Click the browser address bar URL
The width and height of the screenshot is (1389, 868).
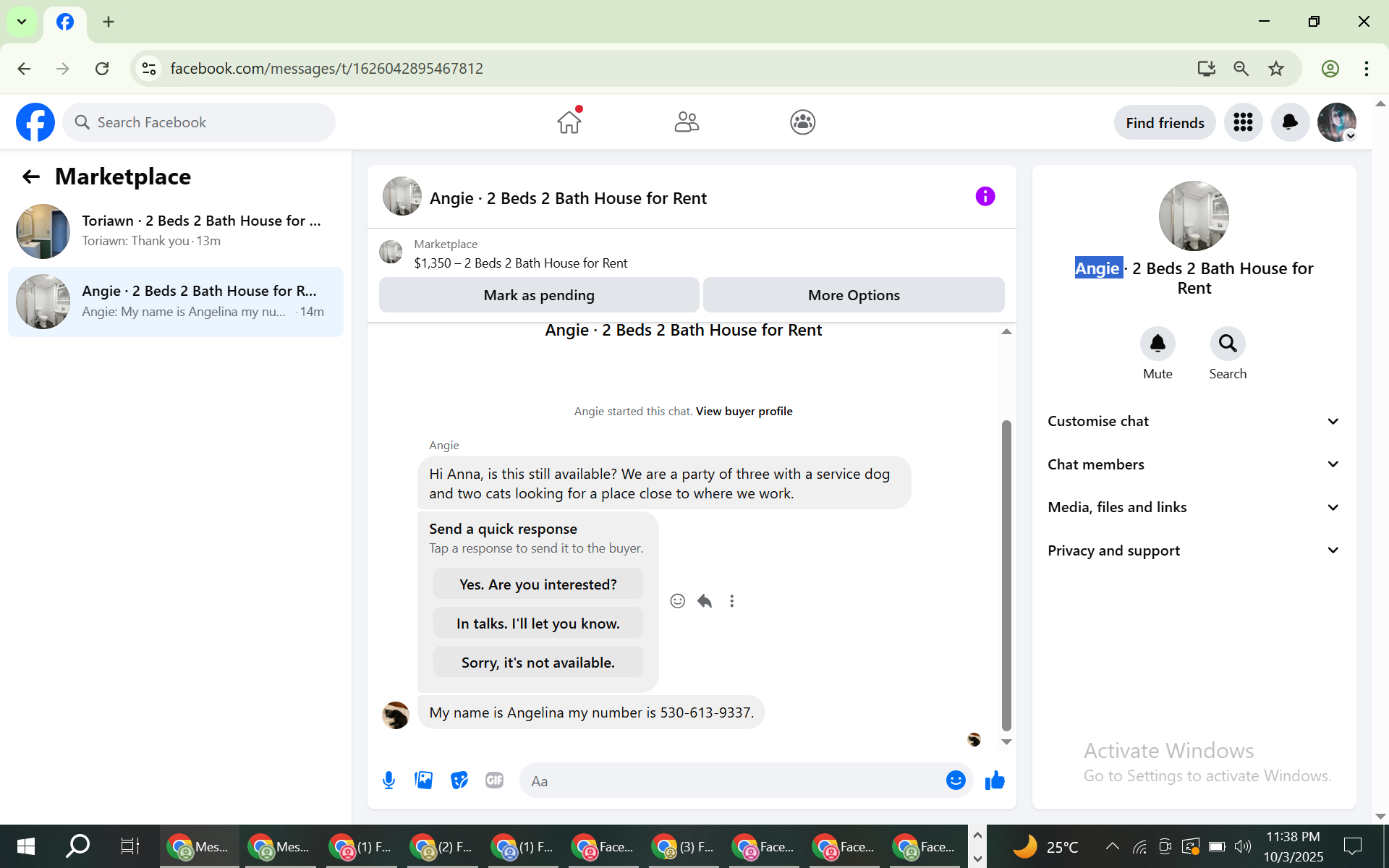point(326,69)
